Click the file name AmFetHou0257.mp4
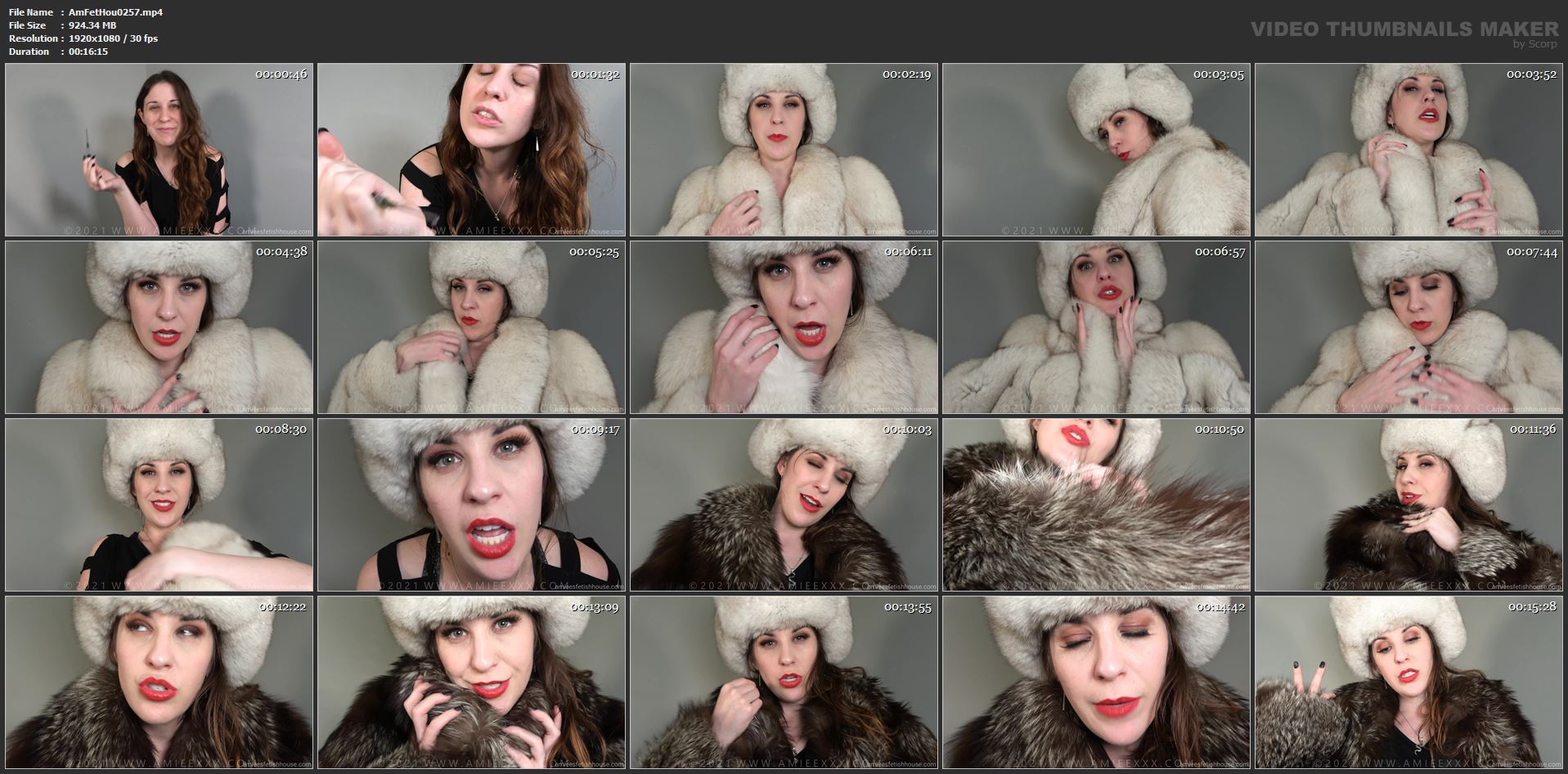The image size is (1568, 774). 115,12
